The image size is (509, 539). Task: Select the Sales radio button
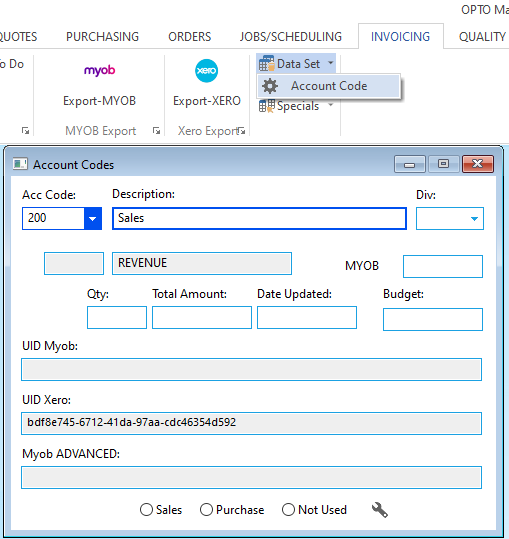[x=146, y=509]
